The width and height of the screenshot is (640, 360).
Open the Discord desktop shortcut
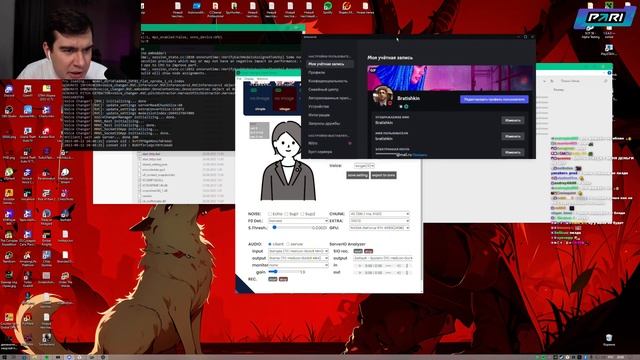tap(9, 90)
